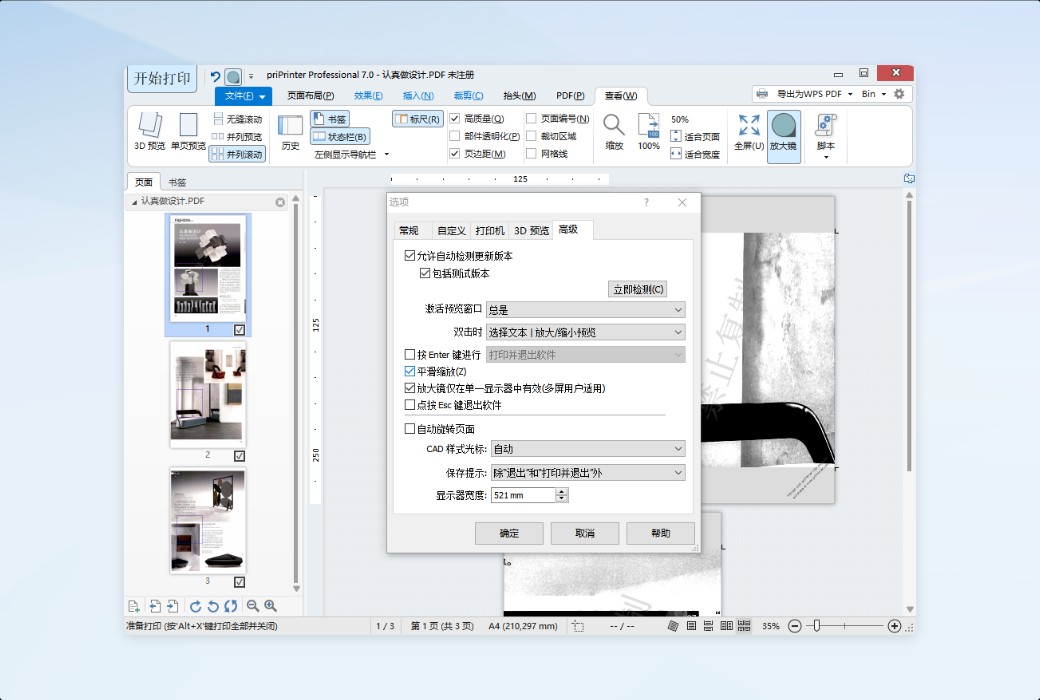Click 显示器宽度 521 mm input field
Image resolution: width=1040 pixels, height=700 pixels.
coord(523,495)
